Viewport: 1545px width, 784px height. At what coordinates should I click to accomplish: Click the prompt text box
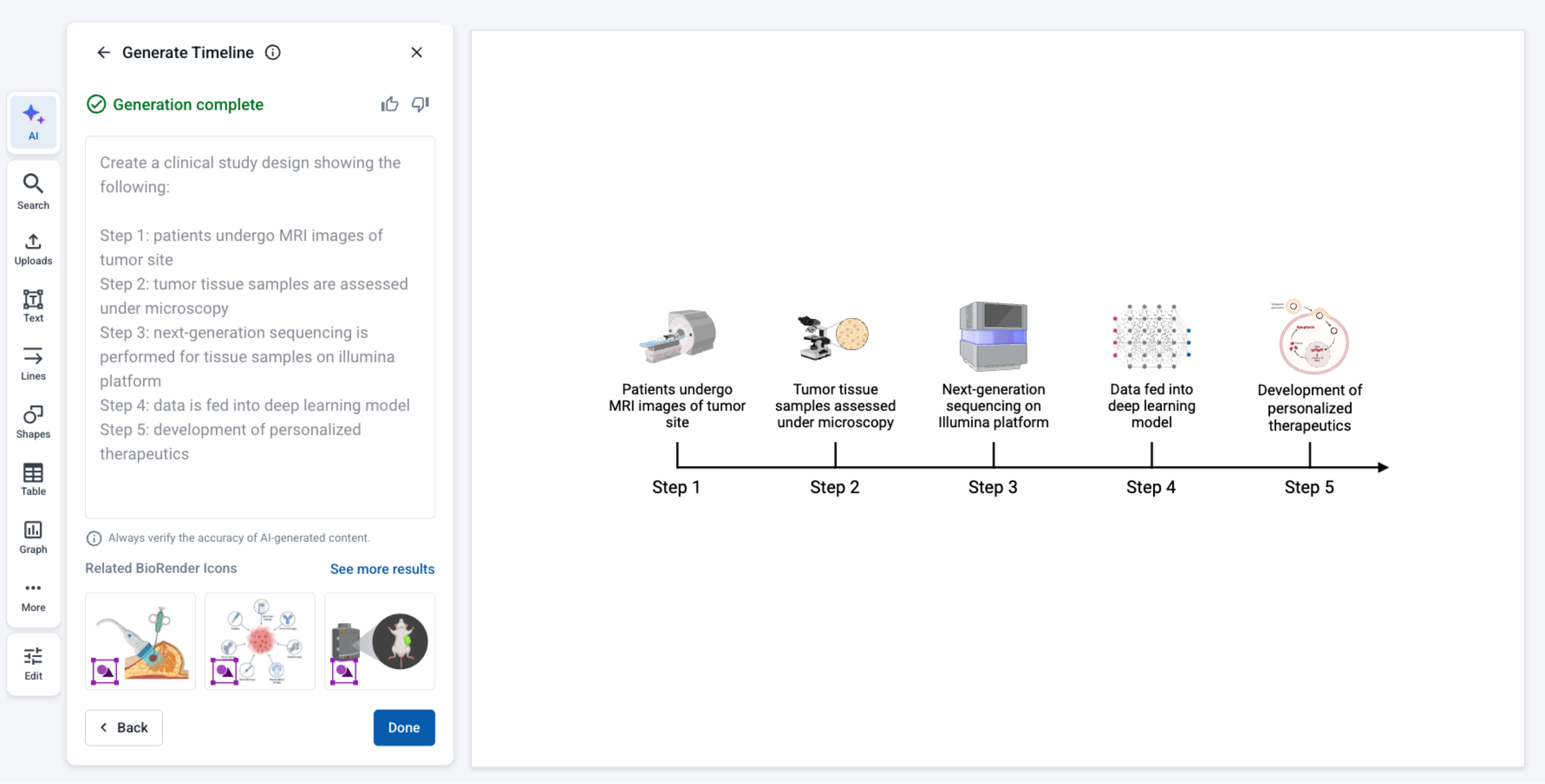coord(260,327)
